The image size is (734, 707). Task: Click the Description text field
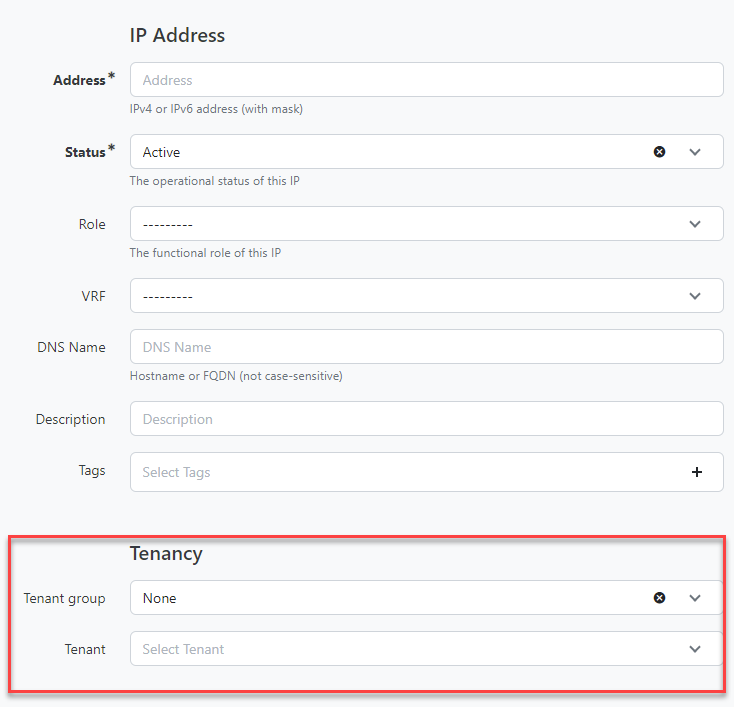click(x=426, y=419)
